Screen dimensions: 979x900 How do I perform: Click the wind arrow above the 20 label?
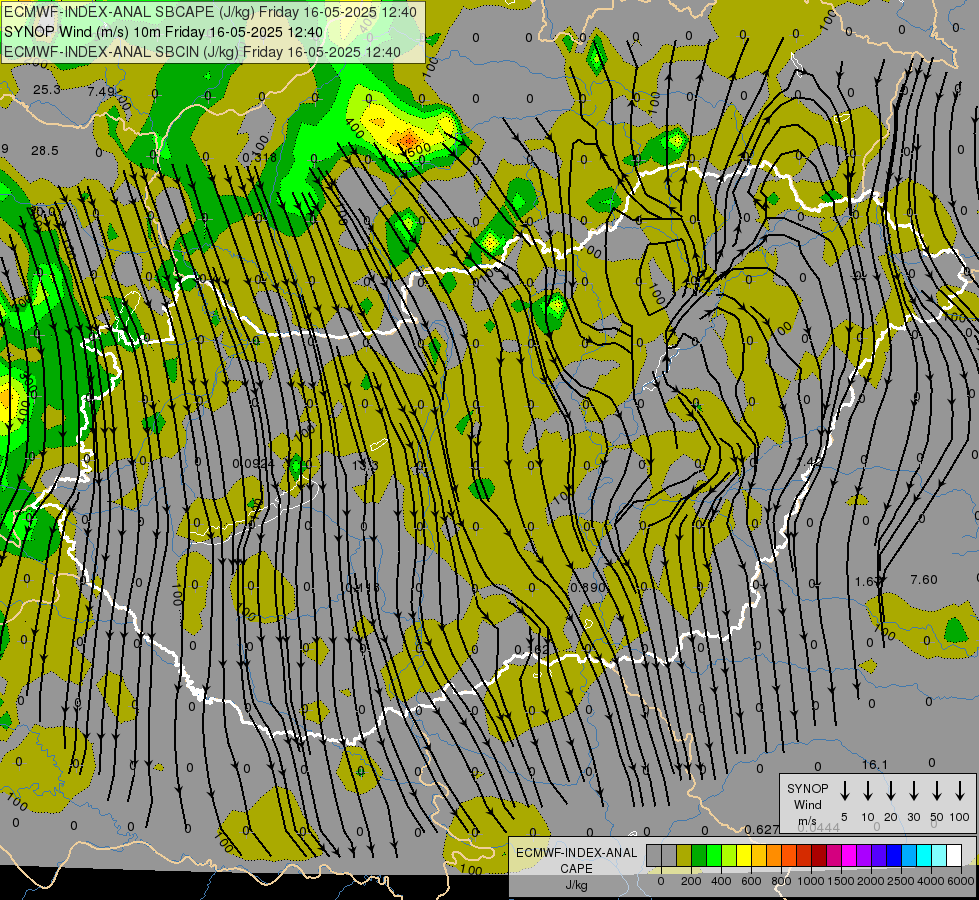tap(891, 791)
